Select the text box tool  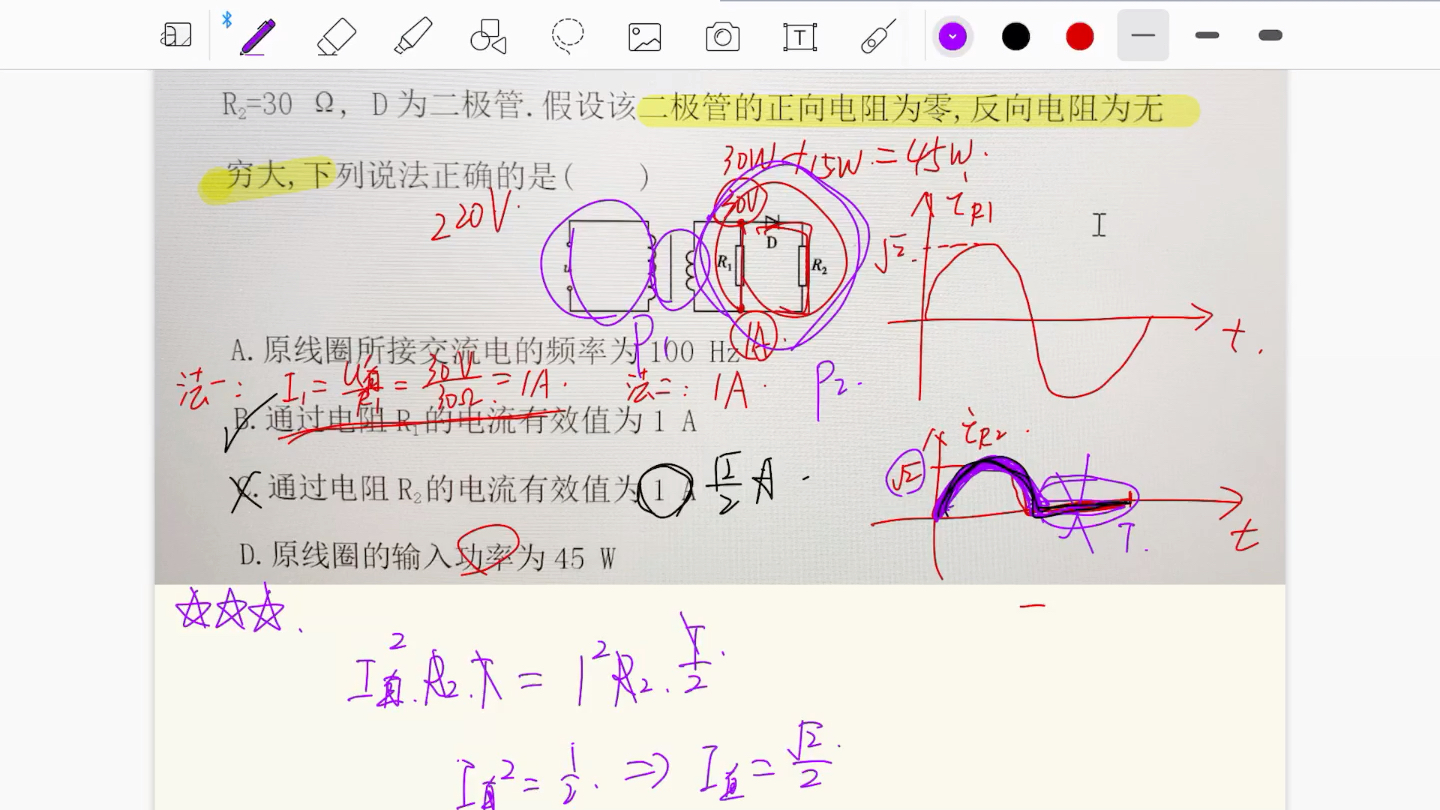(x=800, y=36)
